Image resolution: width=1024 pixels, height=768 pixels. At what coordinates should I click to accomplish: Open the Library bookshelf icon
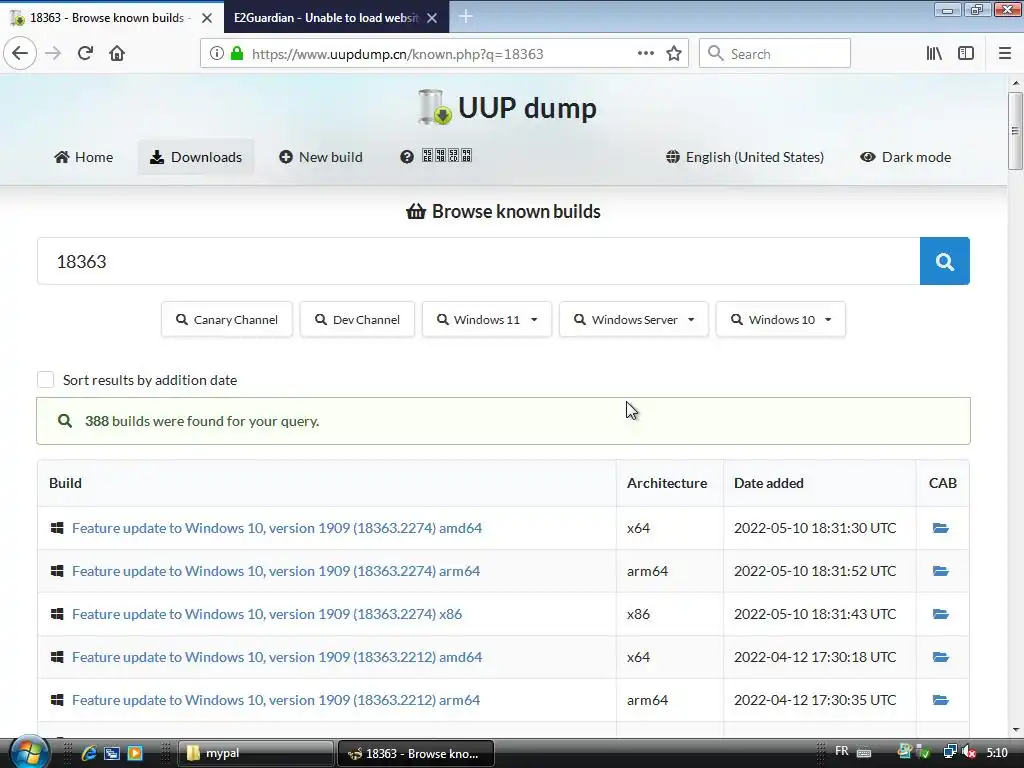[934, 54]
